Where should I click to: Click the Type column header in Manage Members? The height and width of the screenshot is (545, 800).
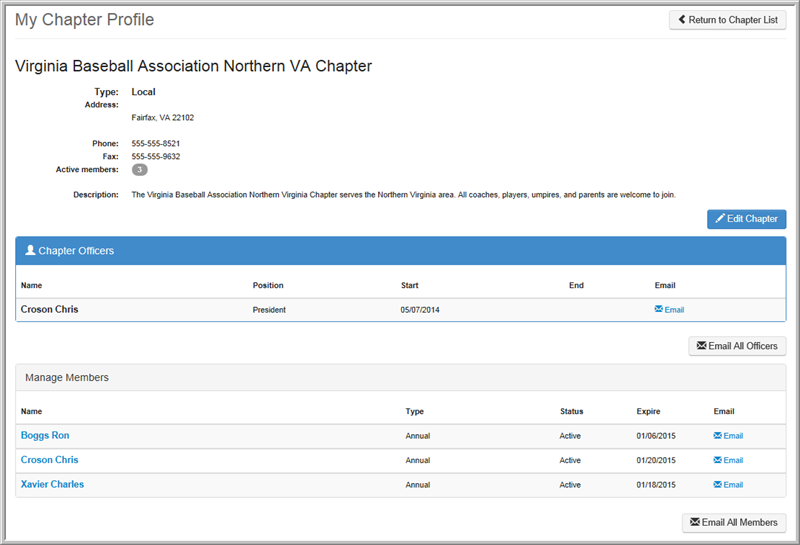[414, 411]
